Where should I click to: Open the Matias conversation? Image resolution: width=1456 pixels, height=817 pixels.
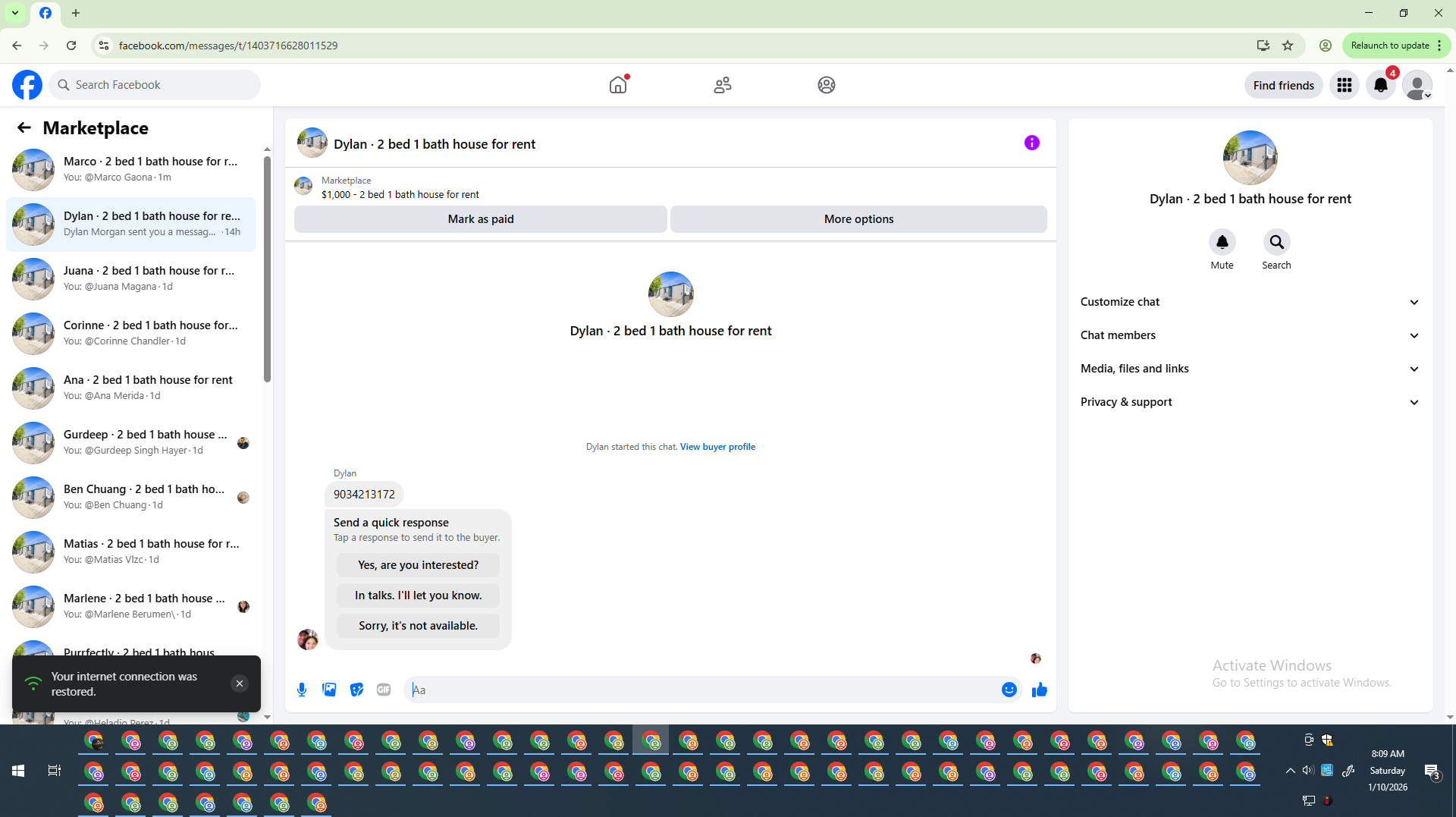(130, 551)
